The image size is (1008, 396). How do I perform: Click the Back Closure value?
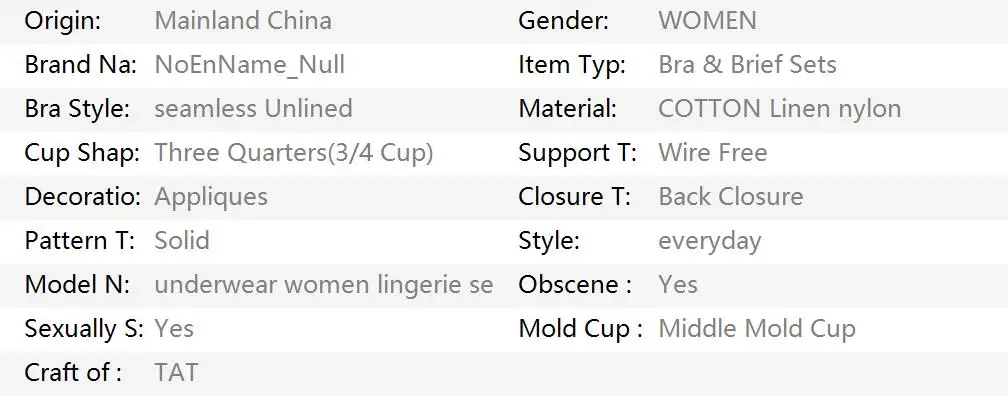tap(731, 196)
